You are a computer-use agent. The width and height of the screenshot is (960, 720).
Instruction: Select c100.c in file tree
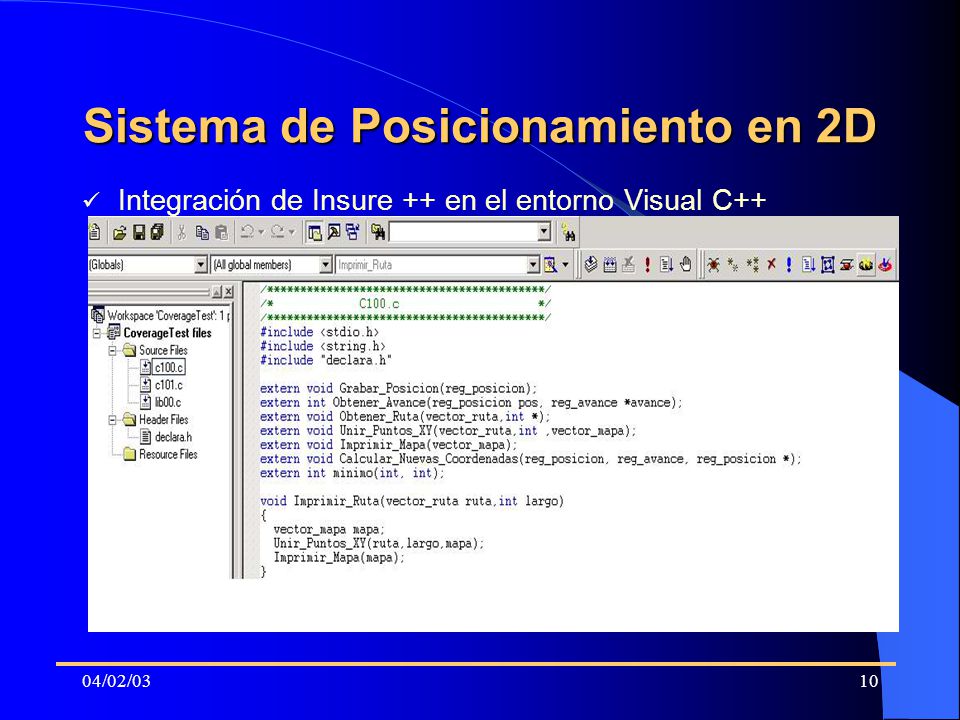pos(168,367)
